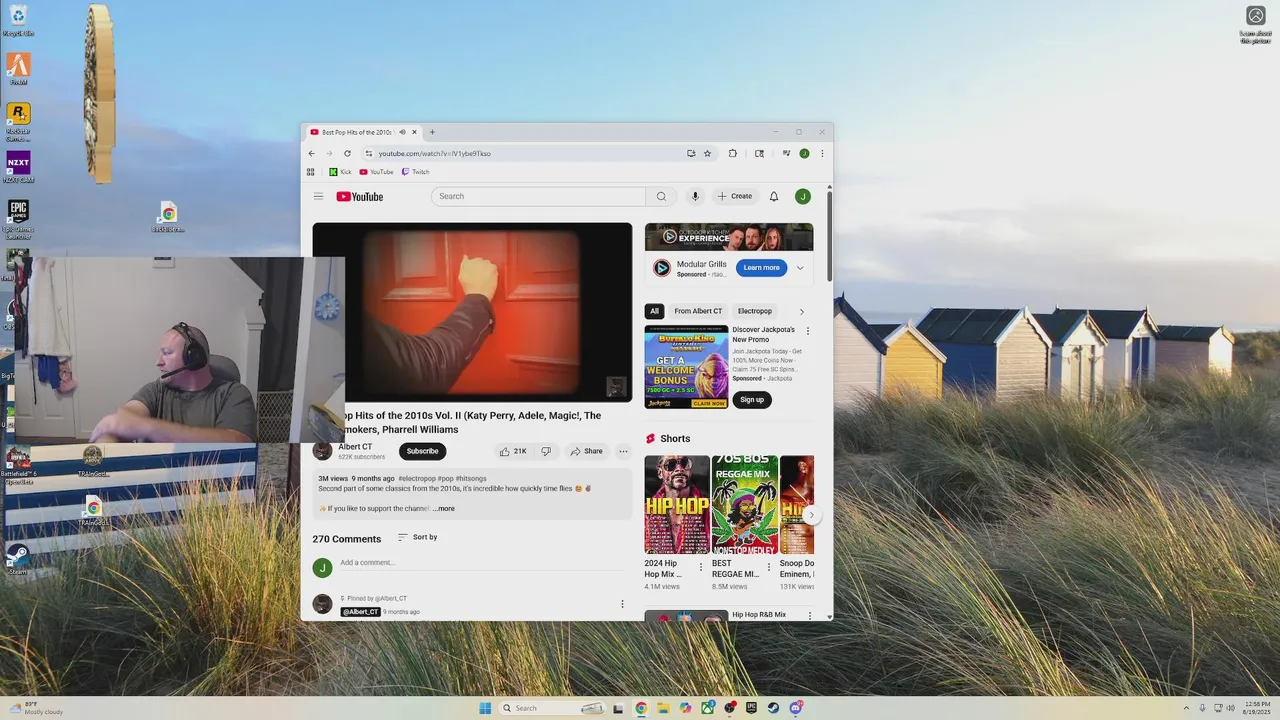Click the install/cast icon in the address bar

point(691,153)
